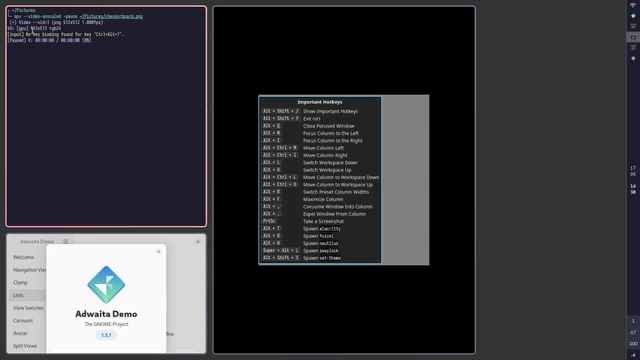640x360 pixels.
Task: Open hamburger menu in Adwaita Demo header
Action: [x=65, y=242]
